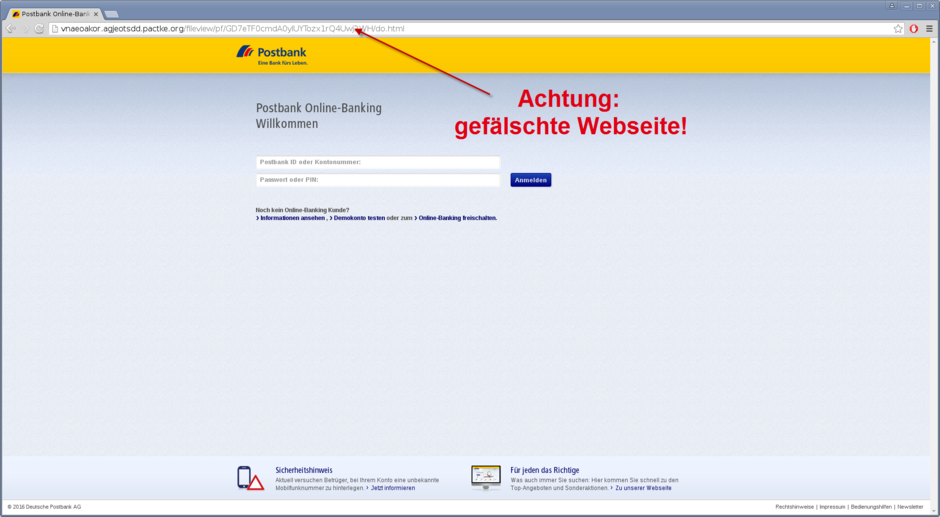Open Newsletter footer link
The image size is (940, 517).
pyautogui.click(x=910, y=507)
